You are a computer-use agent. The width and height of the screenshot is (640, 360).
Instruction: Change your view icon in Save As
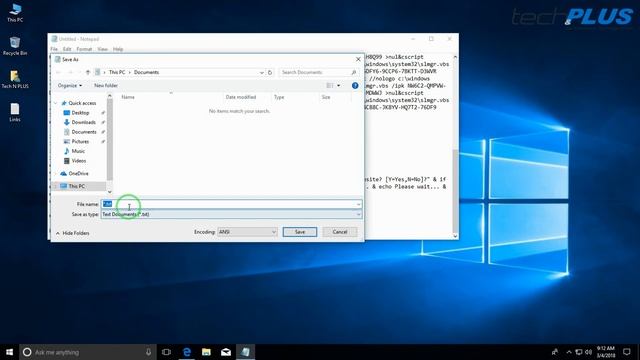[x=330, y=85]
